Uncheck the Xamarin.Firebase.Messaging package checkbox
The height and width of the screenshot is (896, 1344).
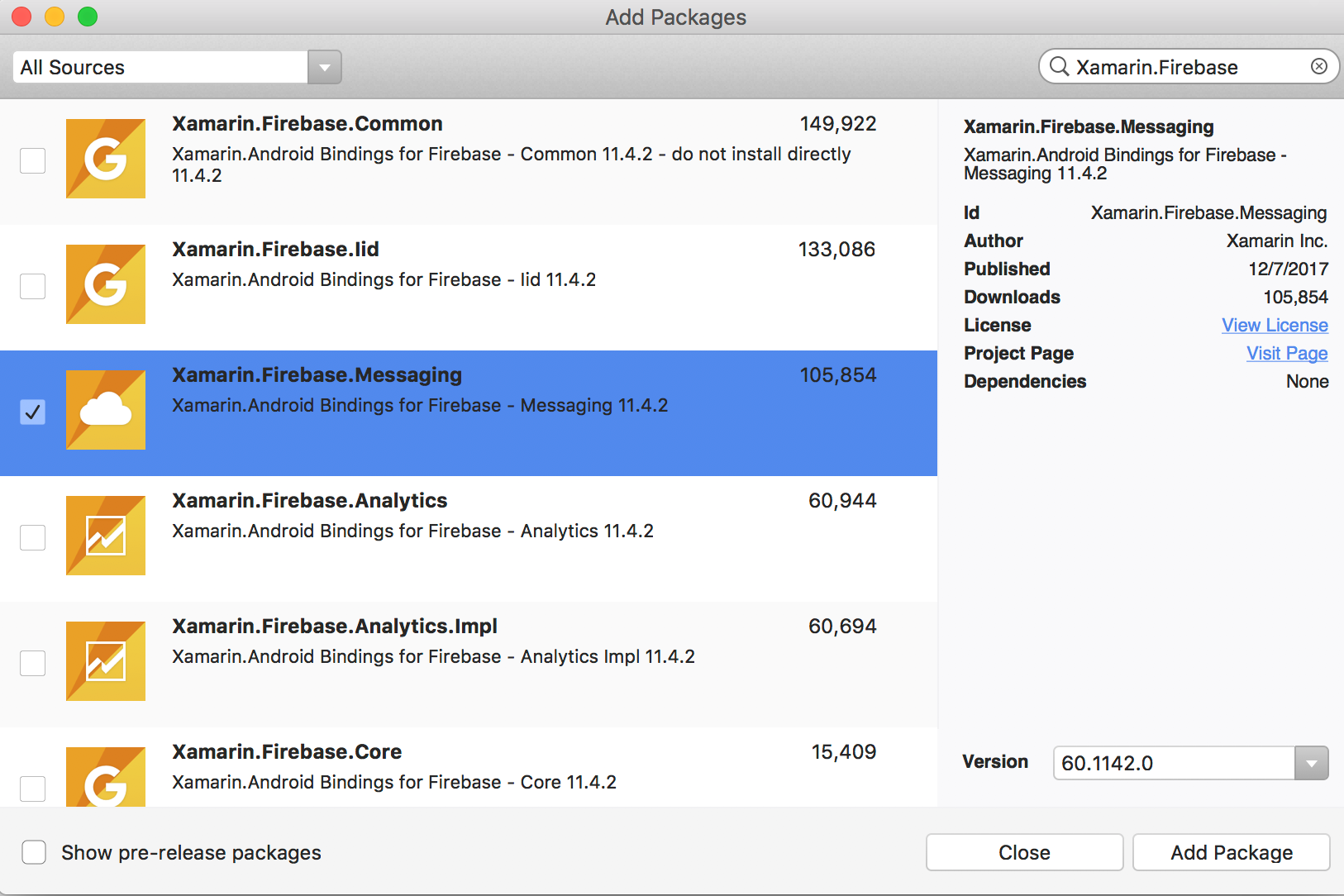click(32, 412)
